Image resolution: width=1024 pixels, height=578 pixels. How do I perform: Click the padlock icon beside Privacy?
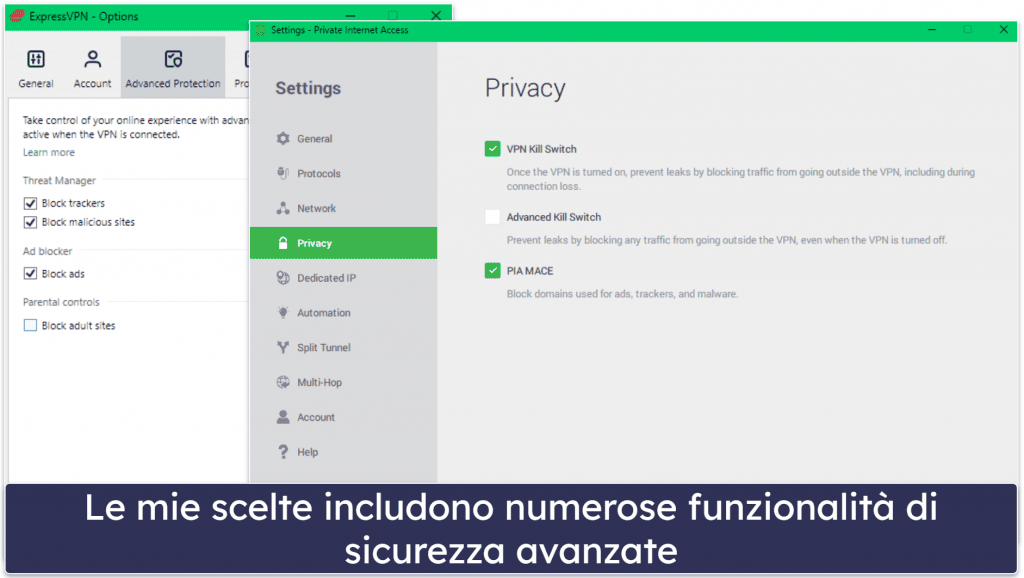coord(283,243)
